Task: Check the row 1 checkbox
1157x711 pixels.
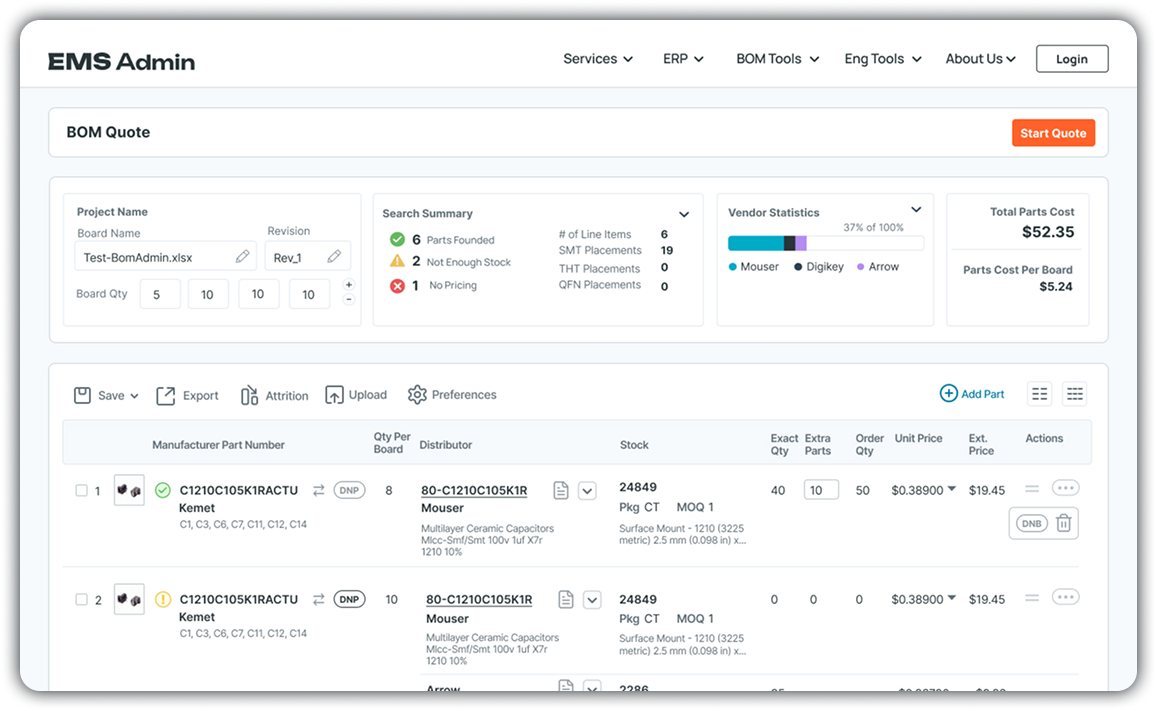Action: coord(82,491)
